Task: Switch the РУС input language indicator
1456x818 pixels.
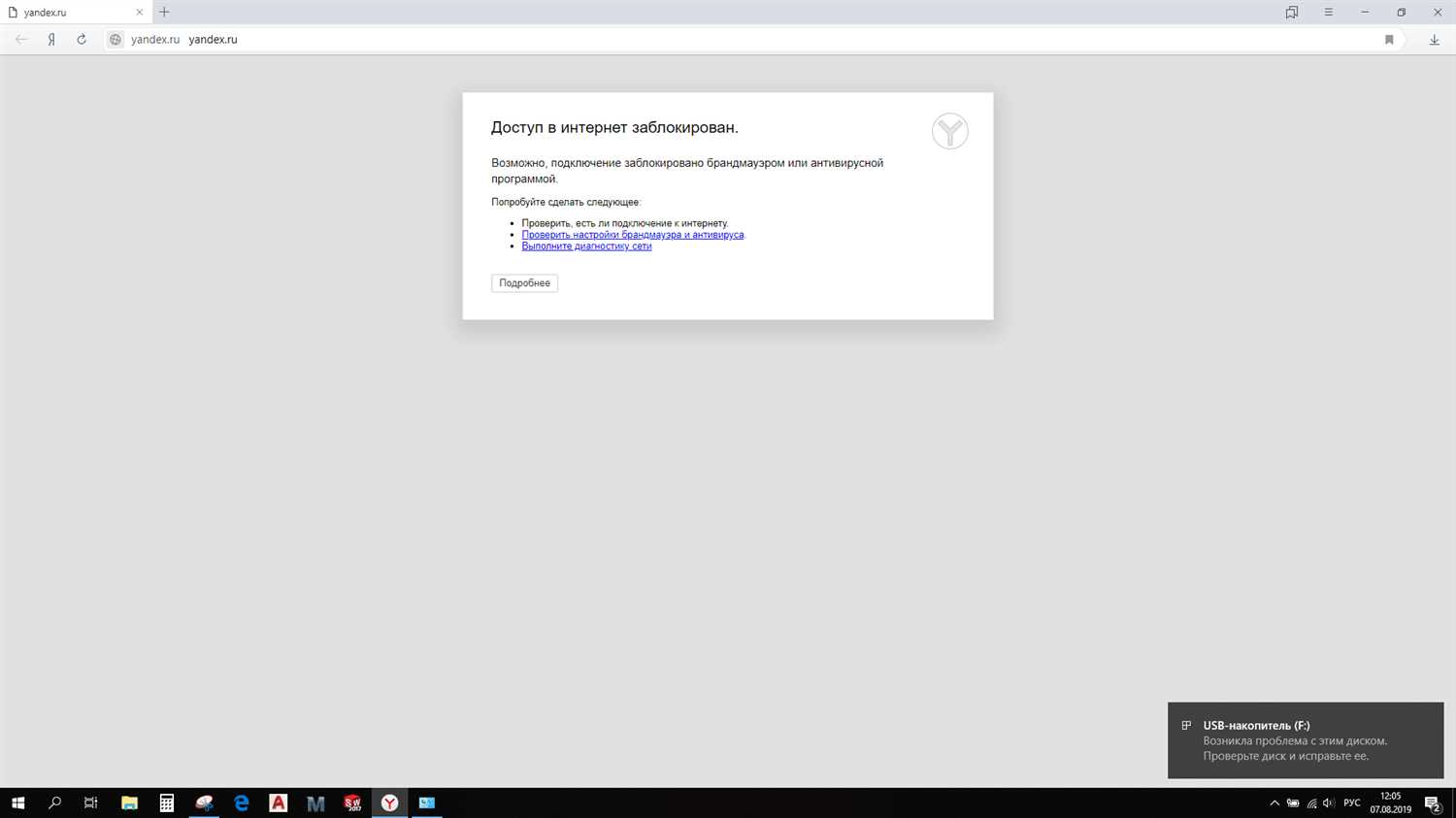Action: [1352, 803]
